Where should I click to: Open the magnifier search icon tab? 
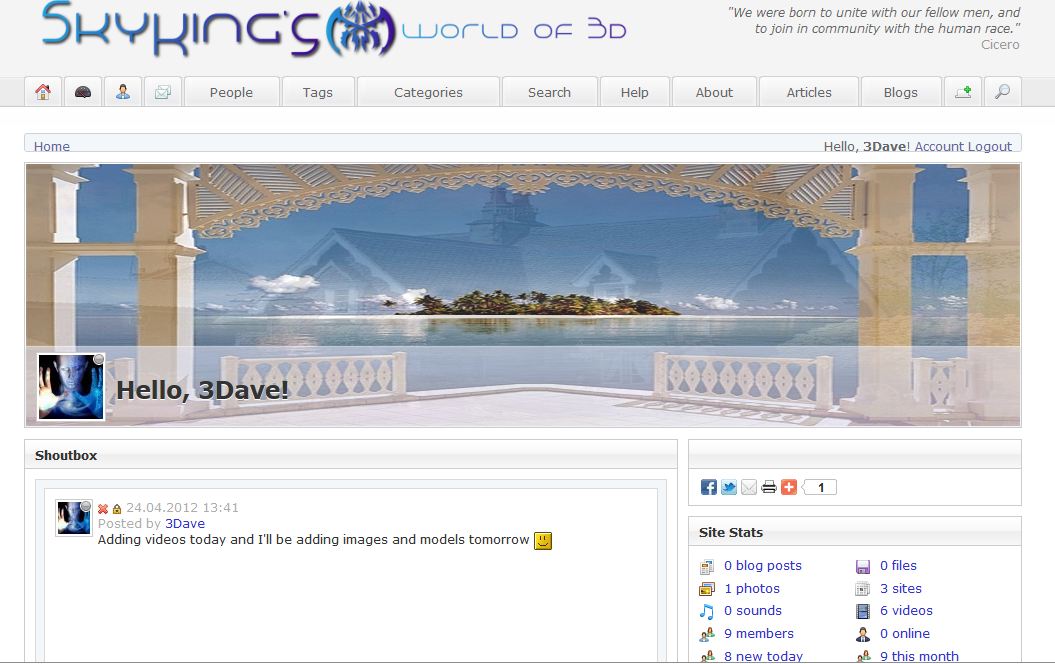tap(1003, 92)
